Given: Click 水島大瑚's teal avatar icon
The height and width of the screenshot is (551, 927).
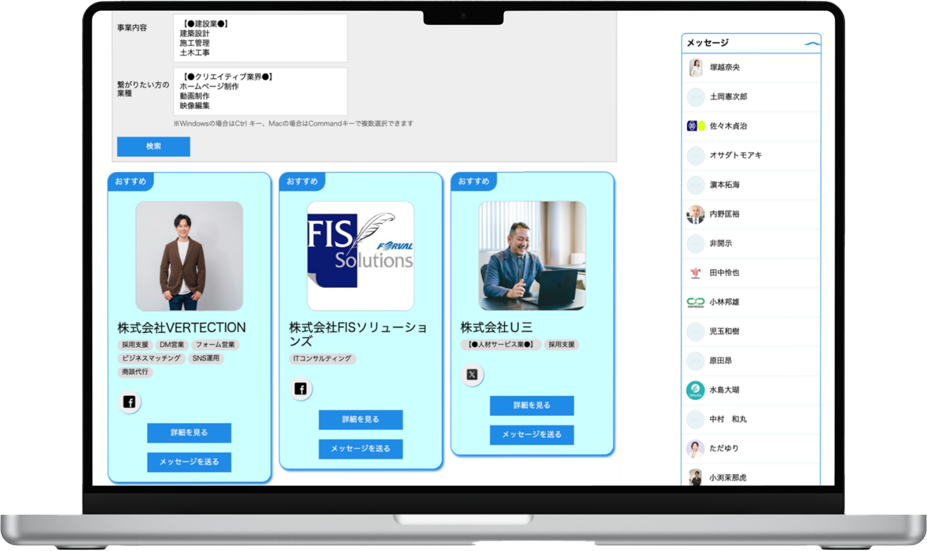Looking at the screenshot, I should [696, 390].
